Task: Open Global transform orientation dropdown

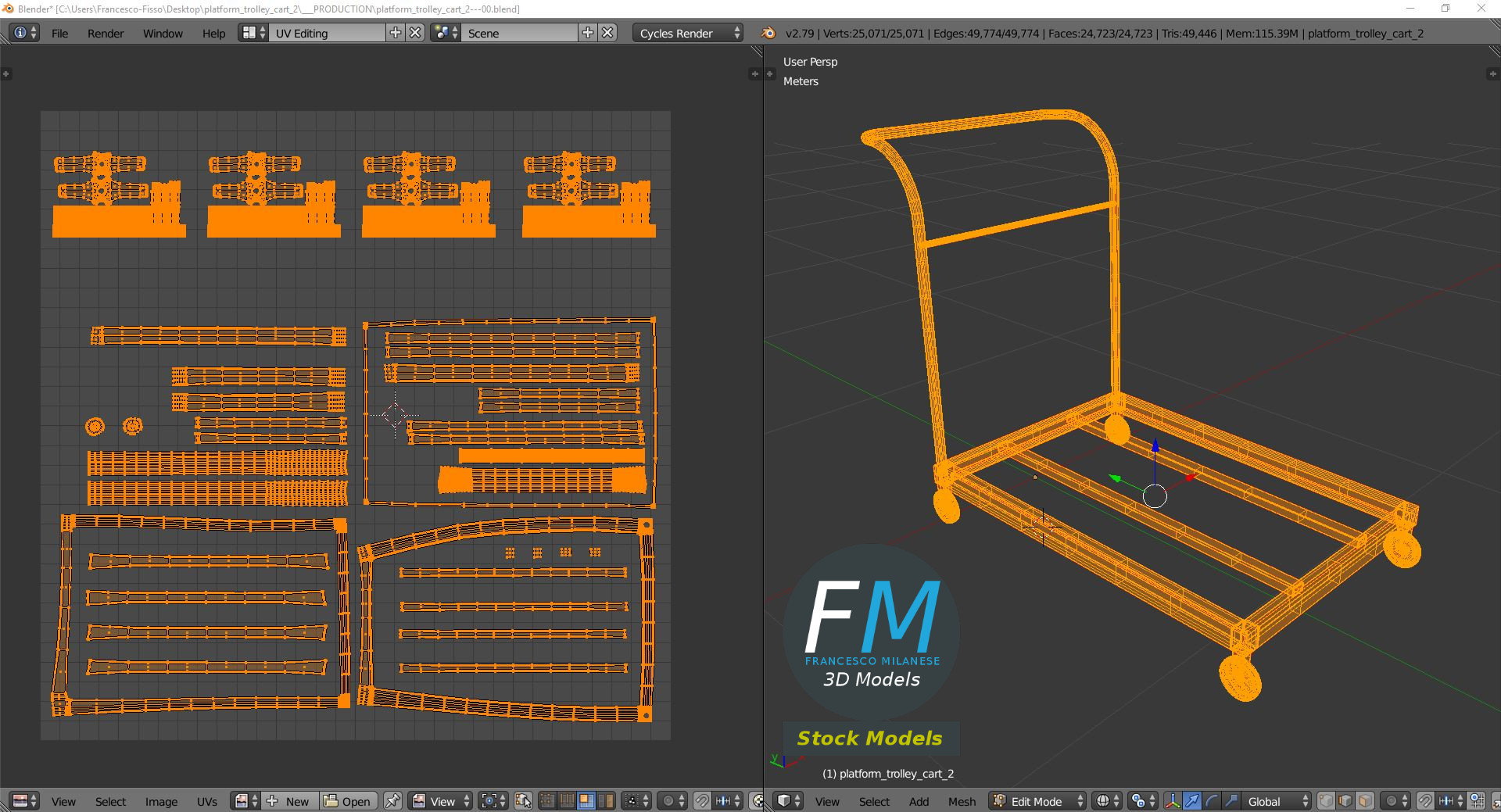Action: coord(1277,801)
